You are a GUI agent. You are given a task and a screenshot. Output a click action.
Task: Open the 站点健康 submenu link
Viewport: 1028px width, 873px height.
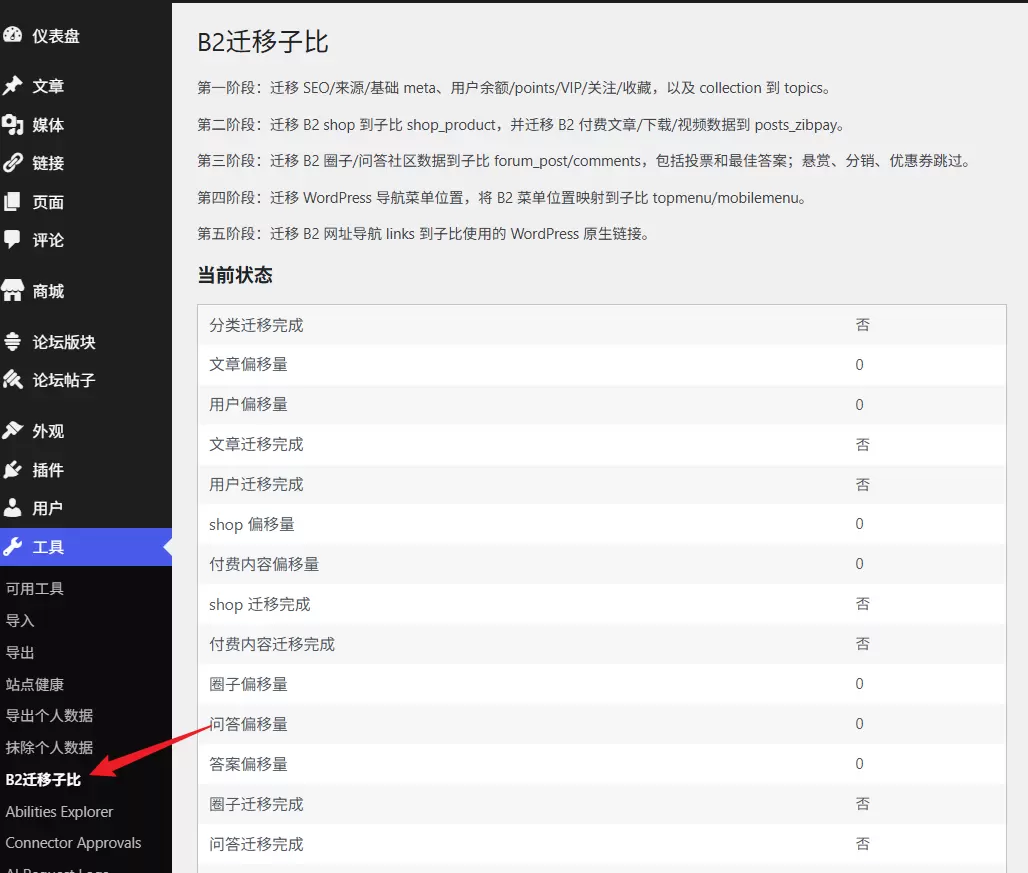click(35, 684)
